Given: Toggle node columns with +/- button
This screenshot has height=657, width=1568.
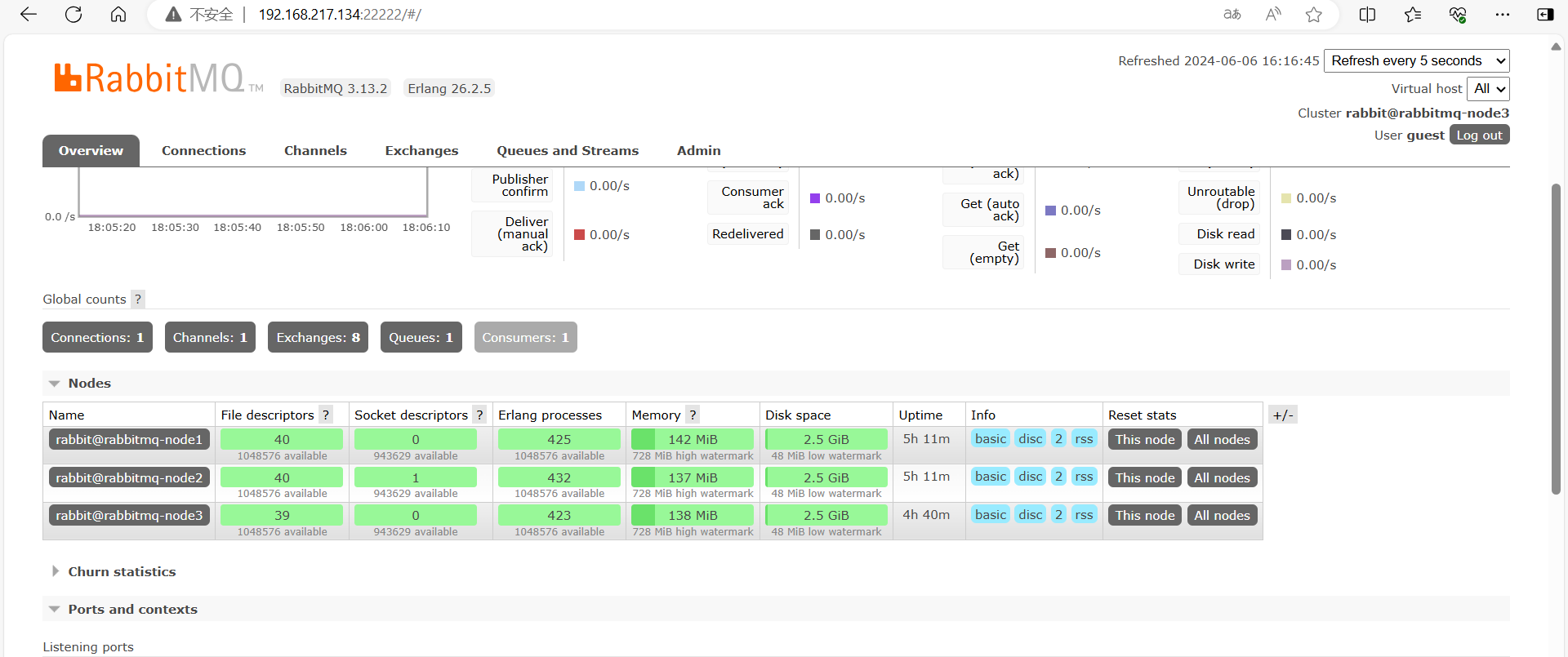Looking at the screenshot, I should (x=1283, y=415).
